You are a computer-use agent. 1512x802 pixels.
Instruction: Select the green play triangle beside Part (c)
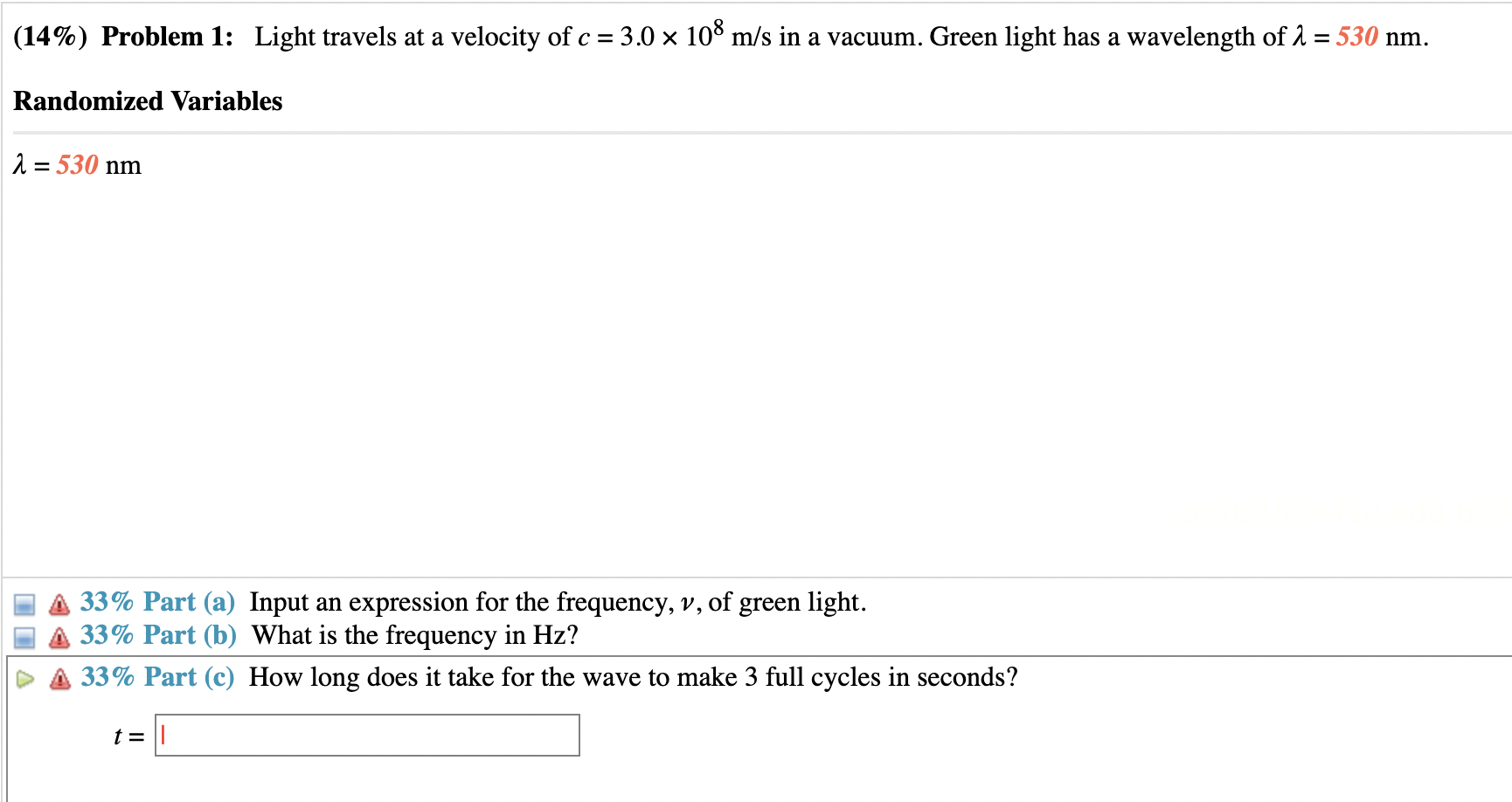pyautogui.click(x=24, y=677)
